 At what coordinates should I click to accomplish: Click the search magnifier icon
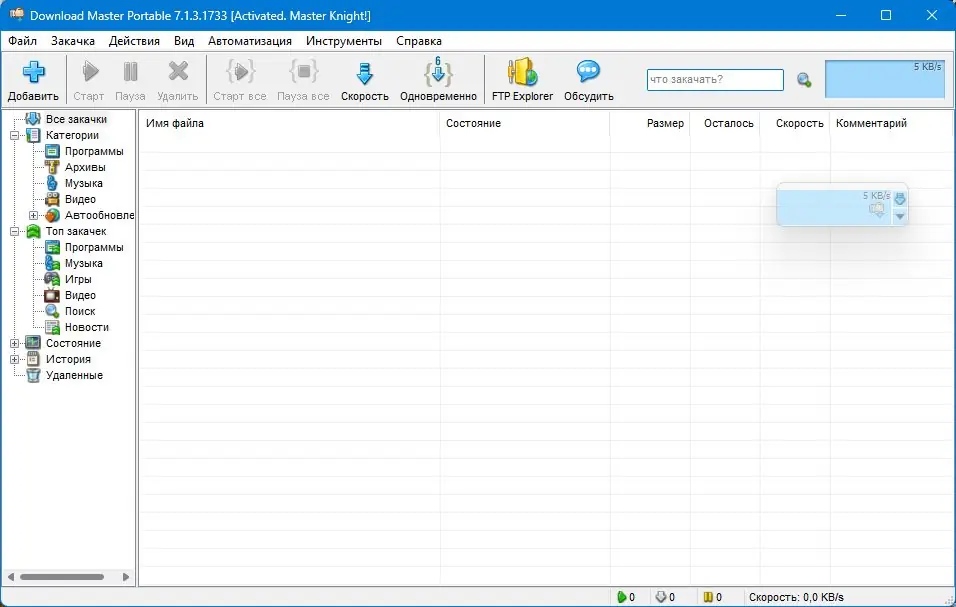coord(803,80)
